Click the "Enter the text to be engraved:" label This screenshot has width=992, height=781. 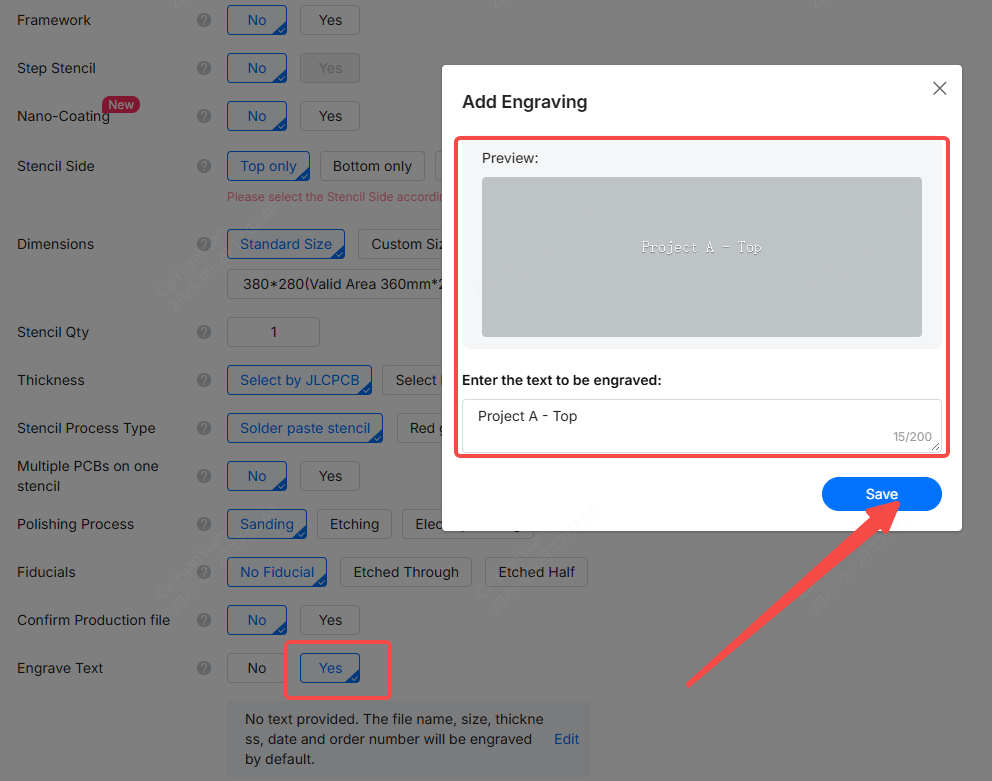click(x=562, y=380)
